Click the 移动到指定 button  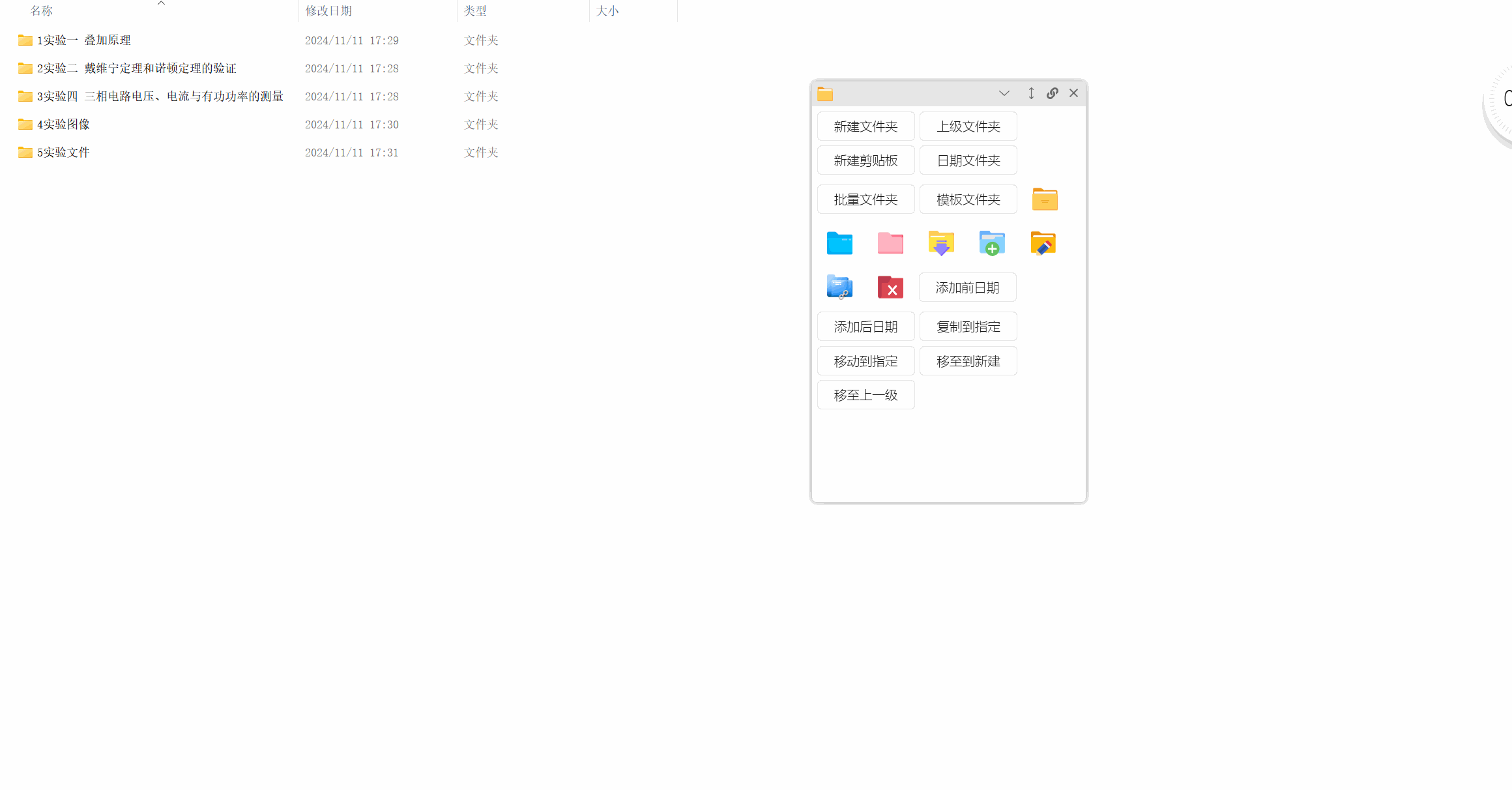coord(866,361)
